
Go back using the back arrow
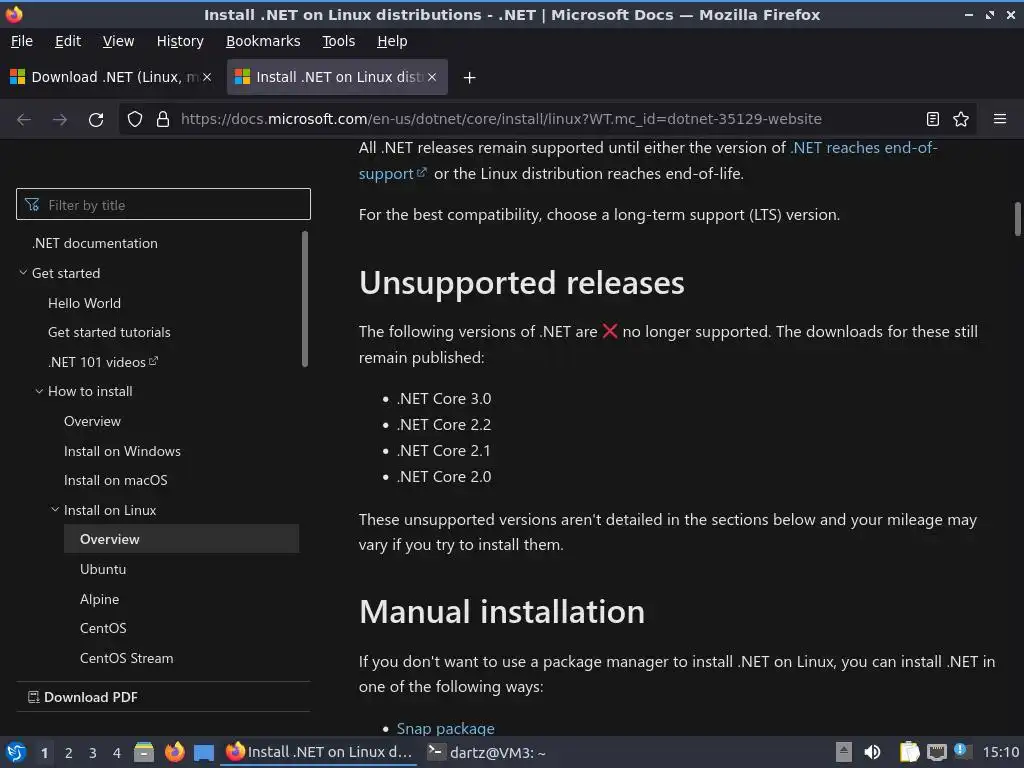point(24,120)
